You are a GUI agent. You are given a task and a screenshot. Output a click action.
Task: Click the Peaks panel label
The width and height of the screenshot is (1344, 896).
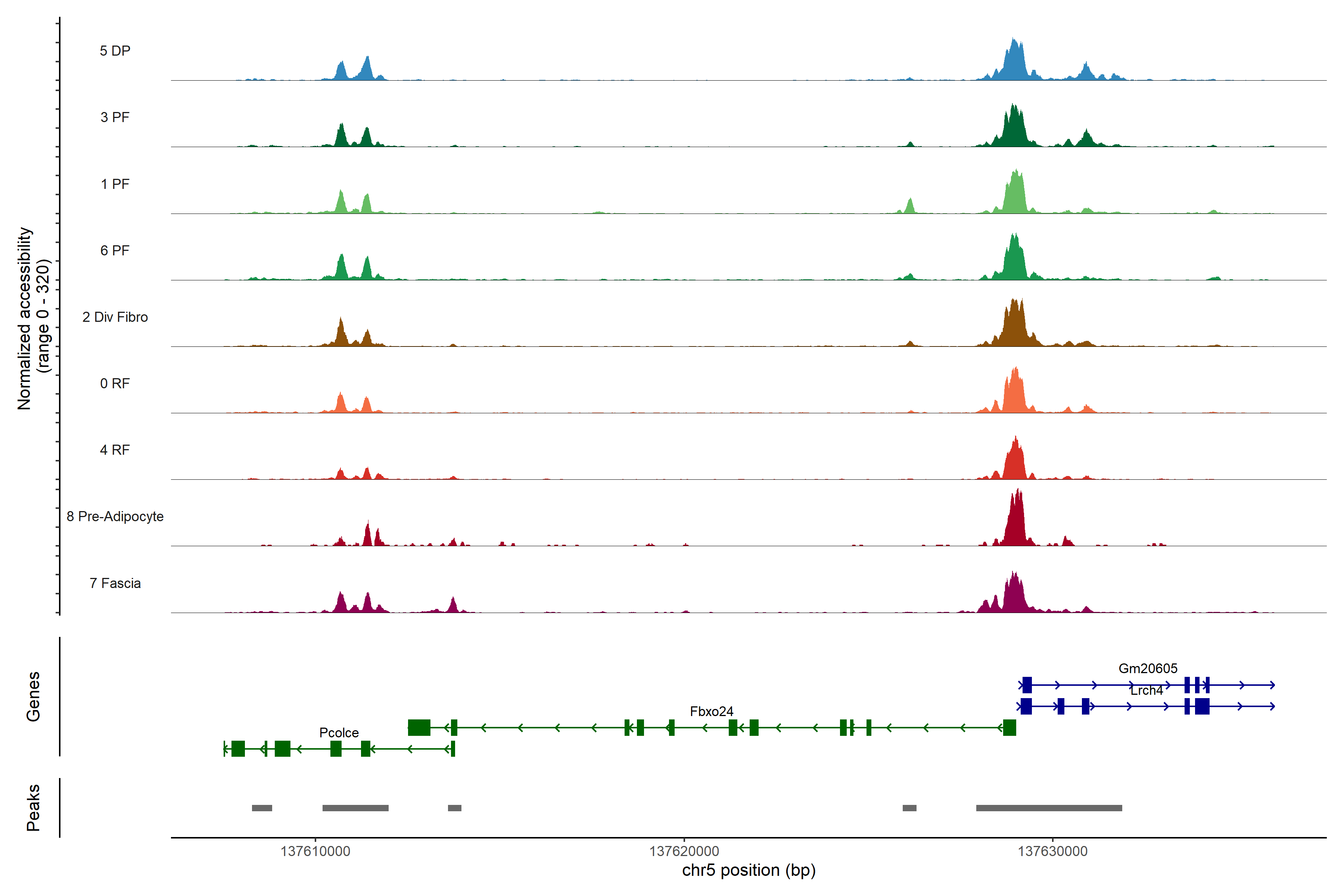point(33,808)
